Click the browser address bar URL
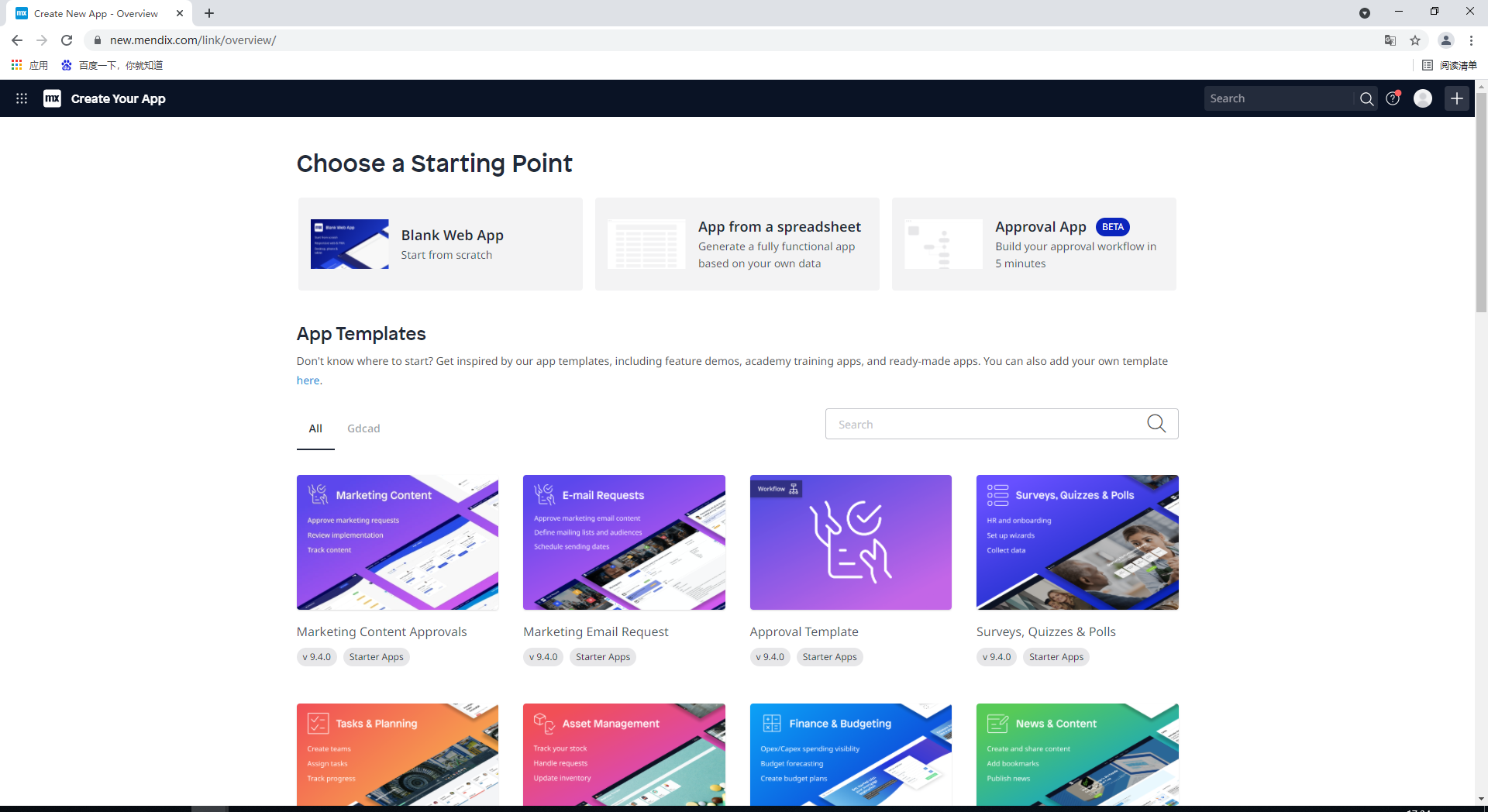1488x812 pixels. click(x=193, y=40)
